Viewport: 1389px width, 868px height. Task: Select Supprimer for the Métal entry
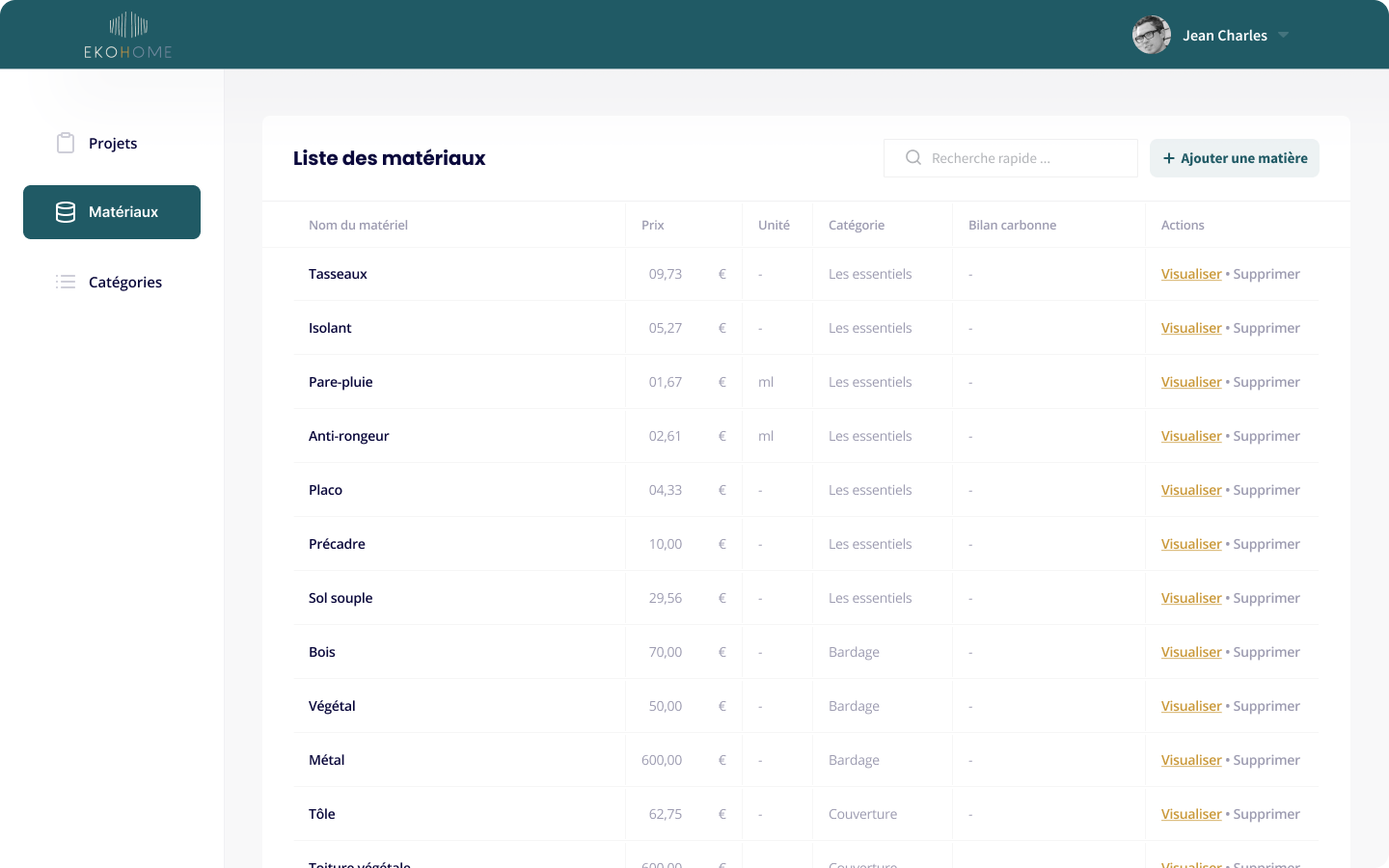point(1266,760)
